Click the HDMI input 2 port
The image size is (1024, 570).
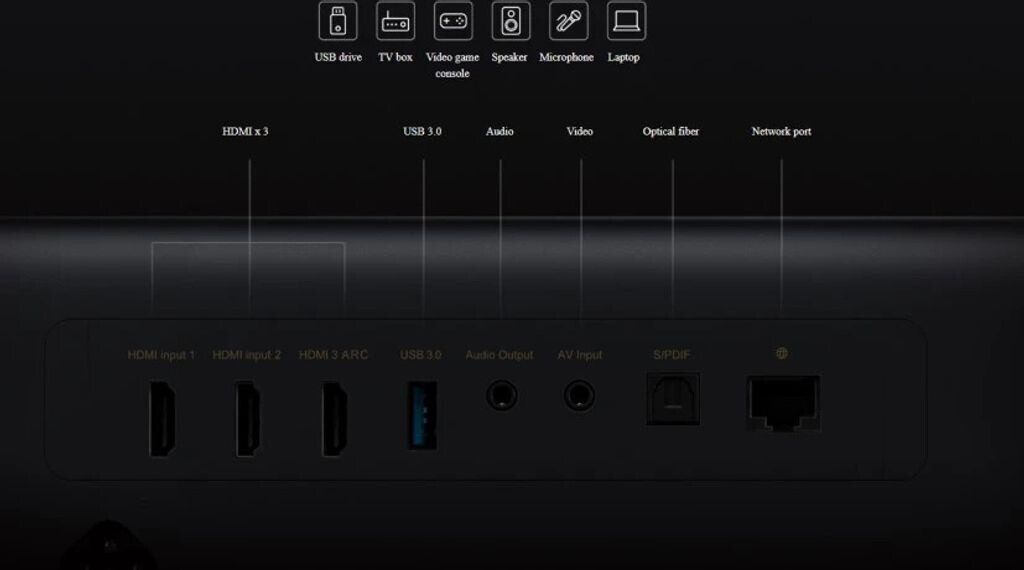click(247, 418)
